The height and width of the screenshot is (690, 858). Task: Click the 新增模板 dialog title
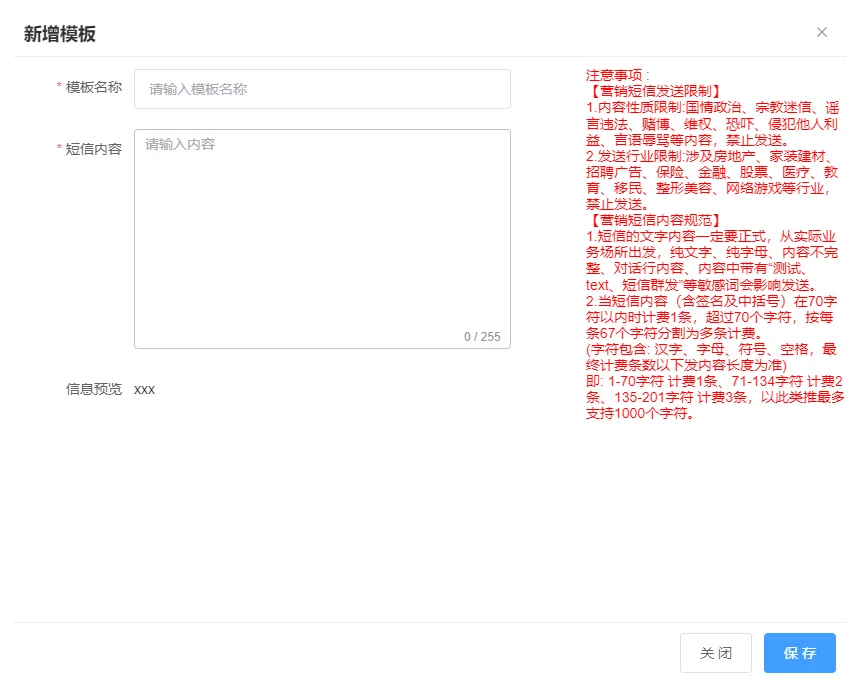coord(60,33)
